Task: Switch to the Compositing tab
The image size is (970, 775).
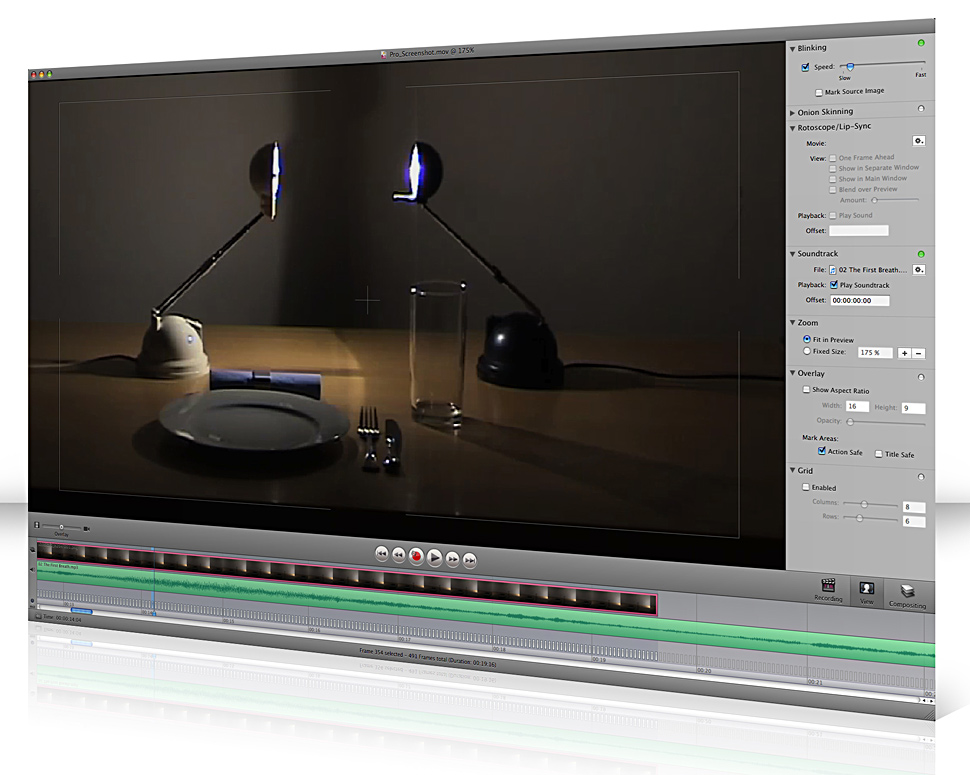Action: pyautogui.click(x=908, y=595)
